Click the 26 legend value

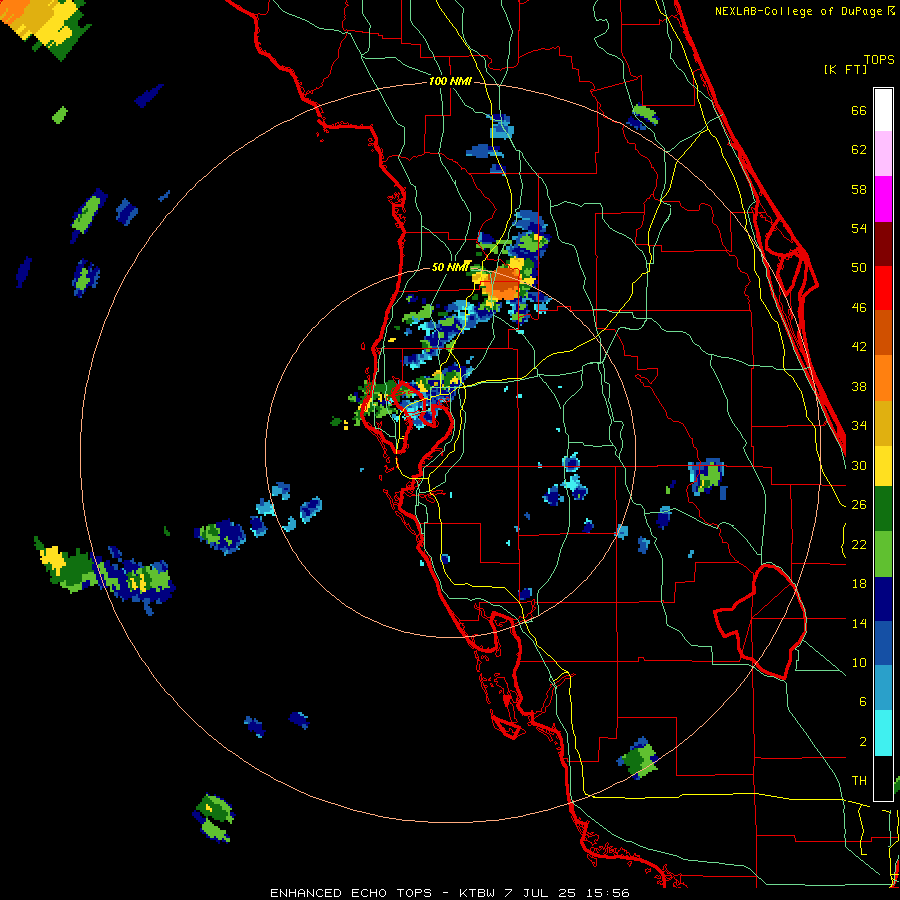tap(859, 505)
